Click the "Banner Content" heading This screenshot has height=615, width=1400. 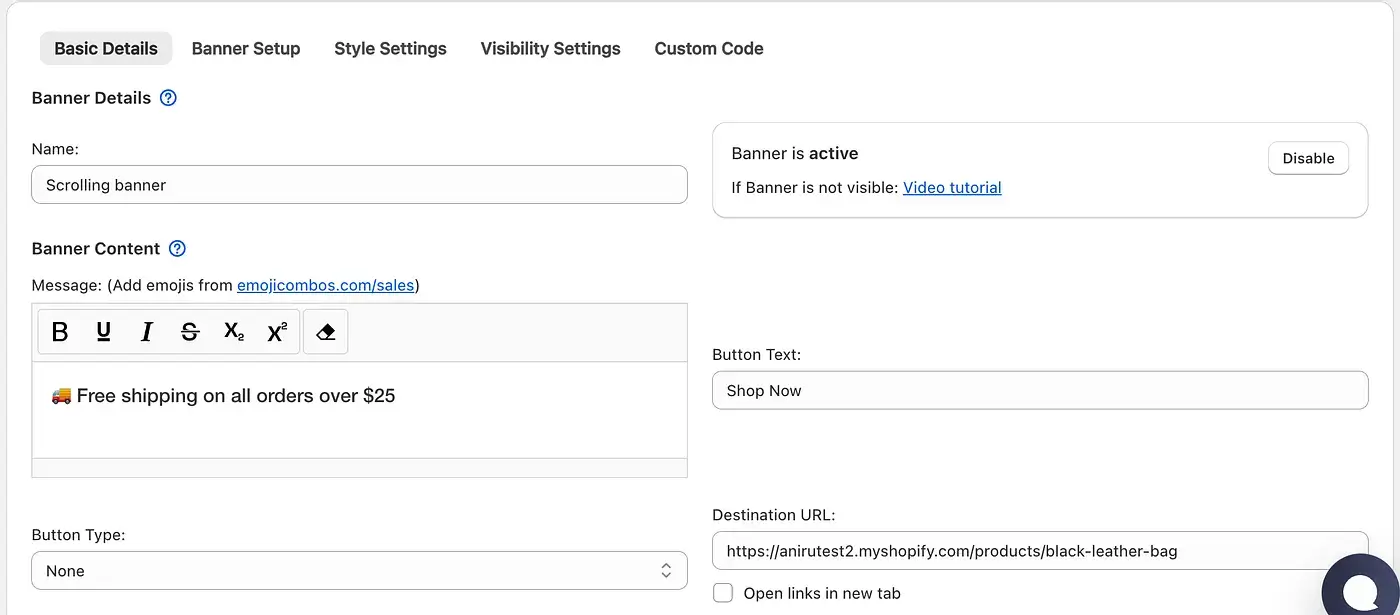(x=96, y=249)
